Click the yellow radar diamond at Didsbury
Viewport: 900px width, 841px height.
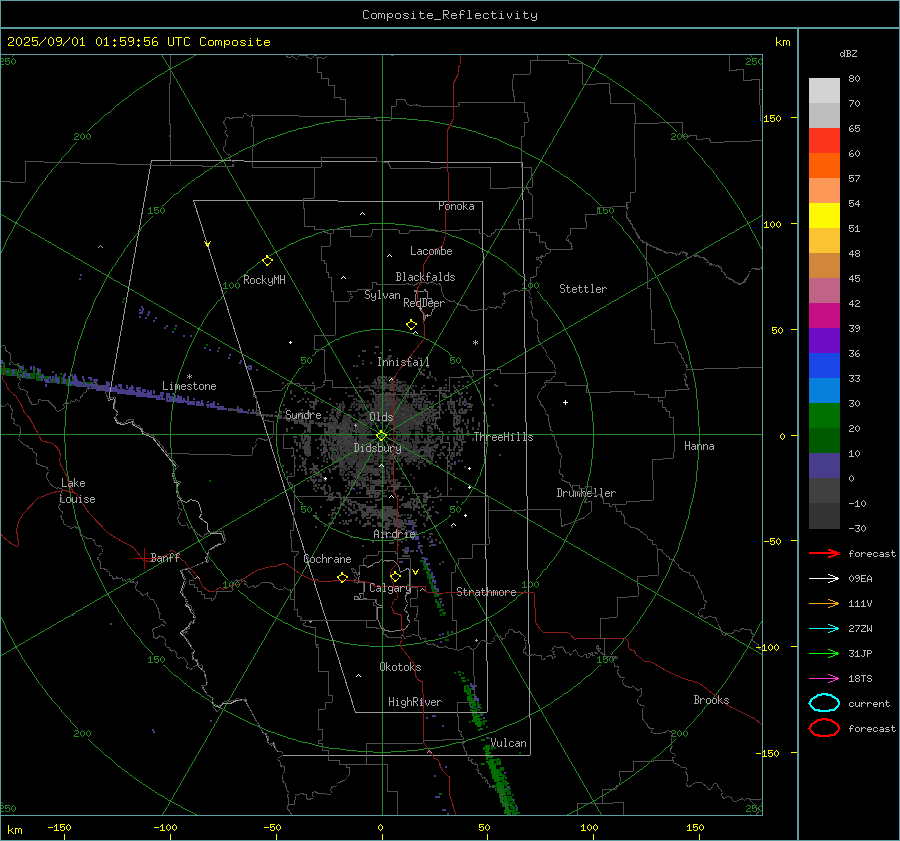point(381,436)
